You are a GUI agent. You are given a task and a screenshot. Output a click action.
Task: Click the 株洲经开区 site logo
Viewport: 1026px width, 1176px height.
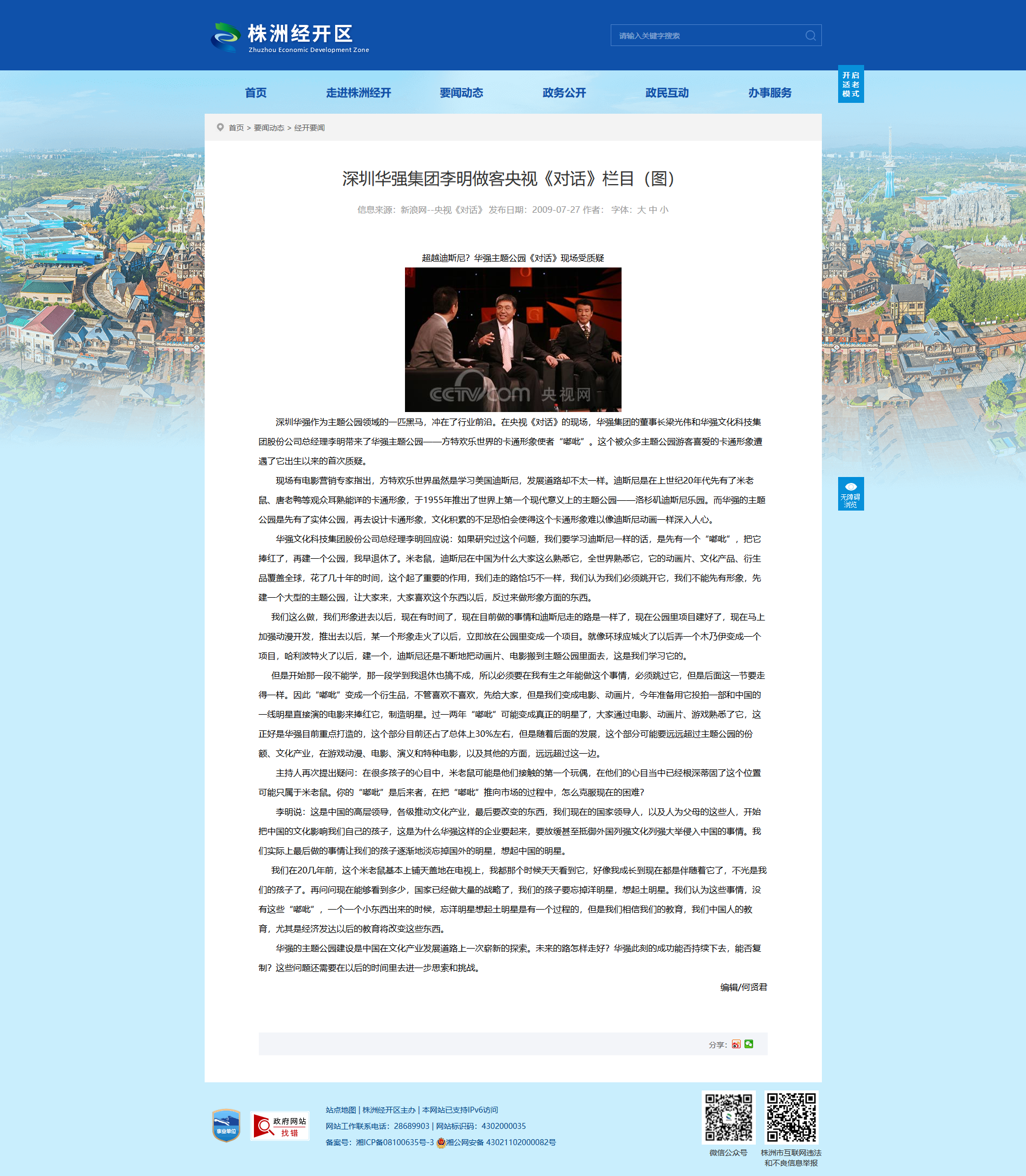click(290, 37)
